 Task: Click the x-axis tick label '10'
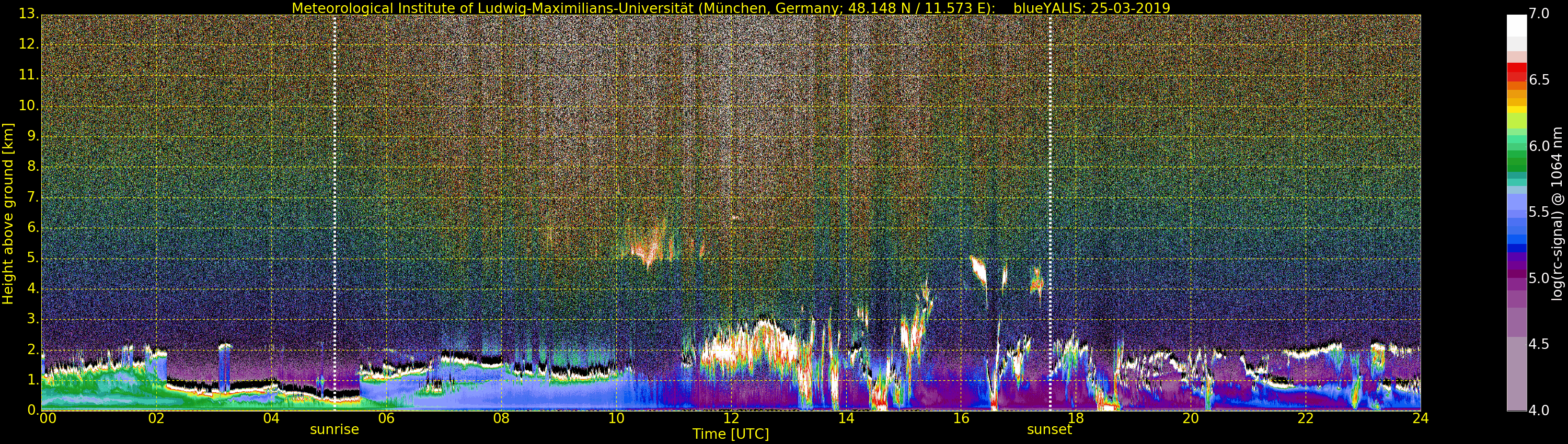click(616, 418)
